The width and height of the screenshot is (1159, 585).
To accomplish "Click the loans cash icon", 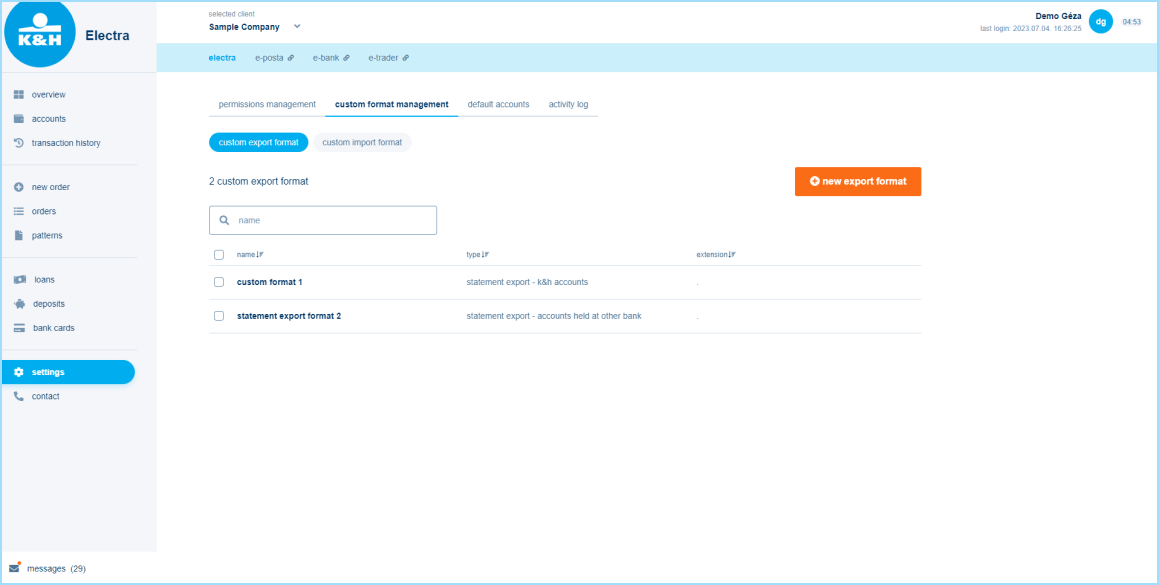I will [18, 280].
